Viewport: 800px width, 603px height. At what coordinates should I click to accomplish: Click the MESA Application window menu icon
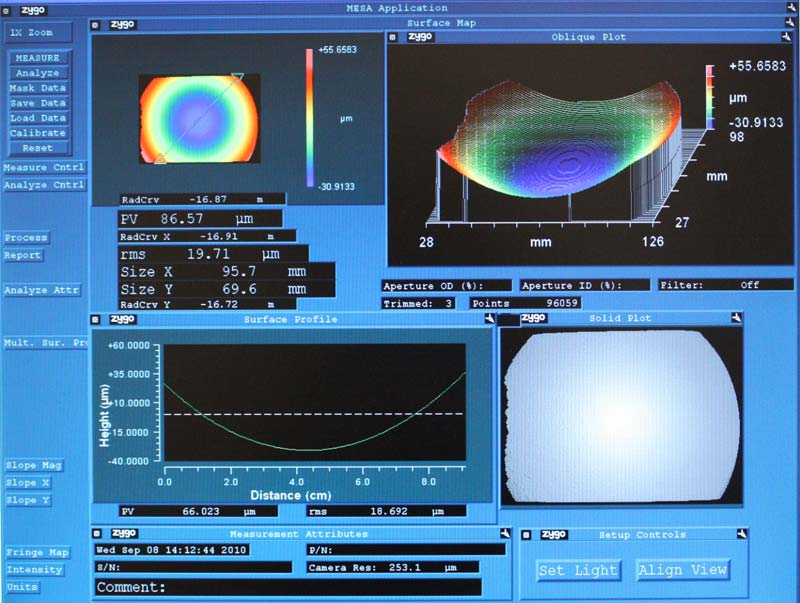[x=6, y=10]
